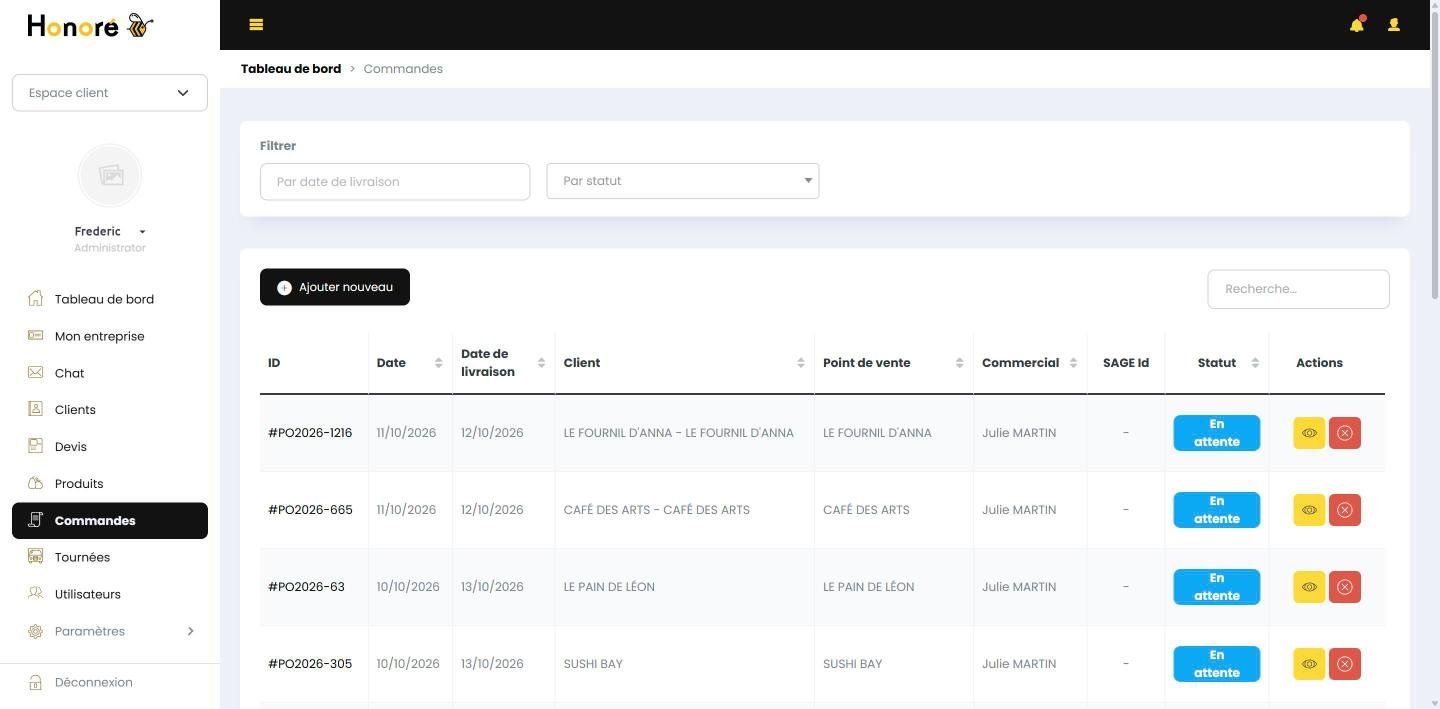Viewport: 1440px width, 709px height.
Task: Click the Déconnexion lock icon
Action: click(36, 682)
